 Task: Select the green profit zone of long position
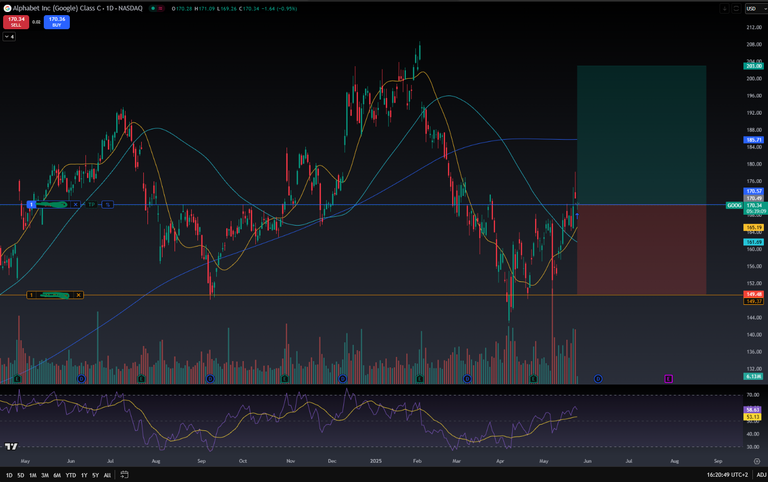pyautogui.click(x=642, y=135)
